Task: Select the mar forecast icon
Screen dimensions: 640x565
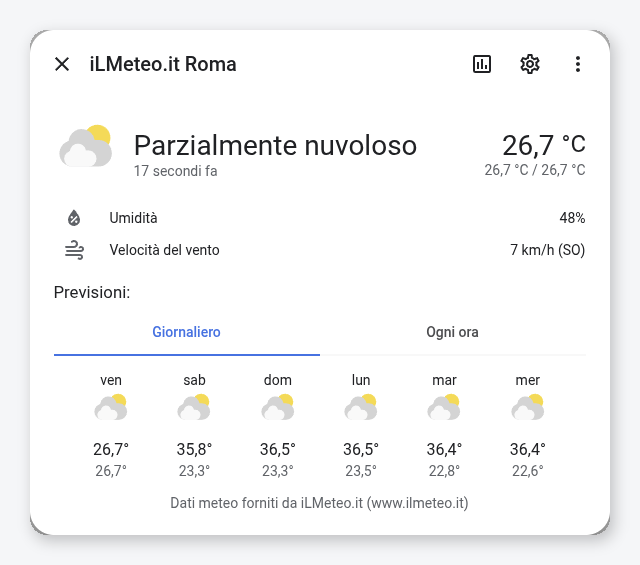Action: point(444,407)
